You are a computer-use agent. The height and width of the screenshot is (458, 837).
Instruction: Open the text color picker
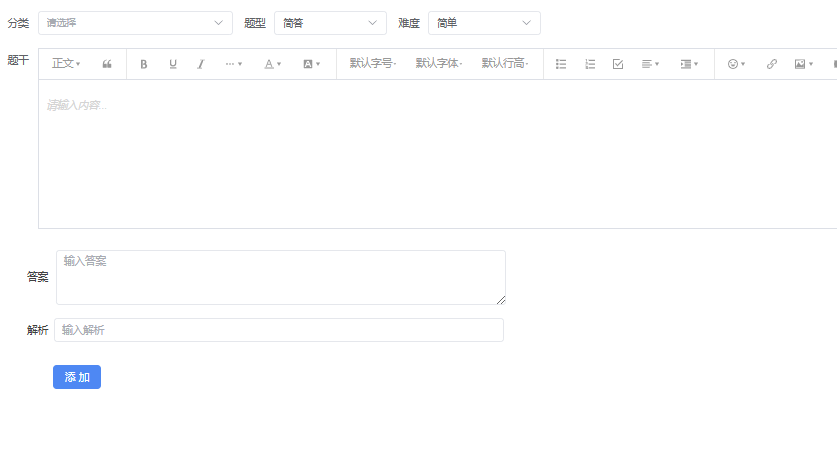click(x=272, y=64)
